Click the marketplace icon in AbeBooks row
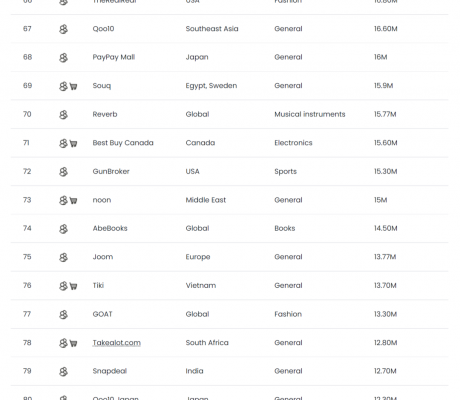 point(63,229)
